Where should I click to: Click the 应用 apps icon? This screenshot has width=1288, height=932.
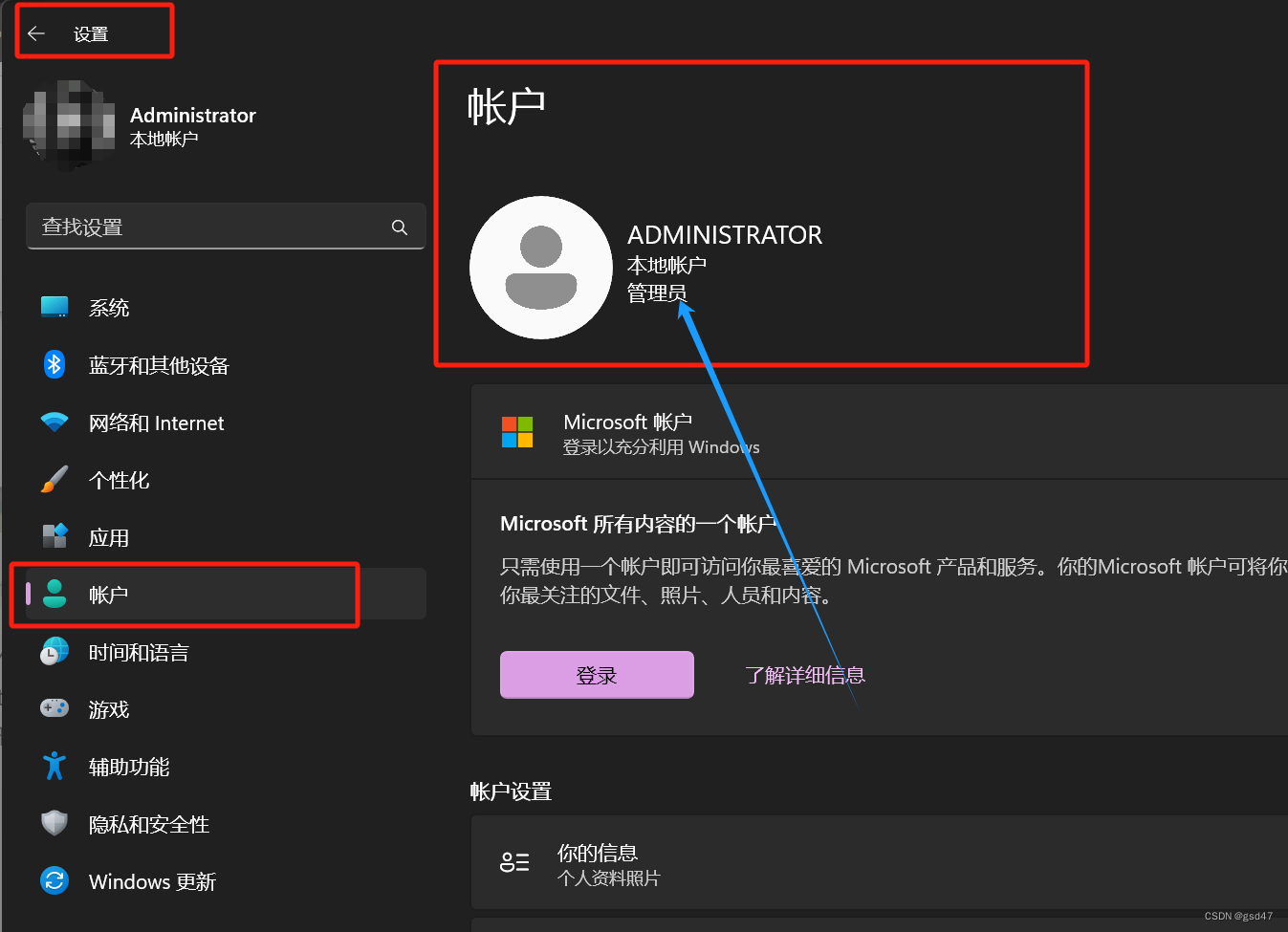pos(55,536)
